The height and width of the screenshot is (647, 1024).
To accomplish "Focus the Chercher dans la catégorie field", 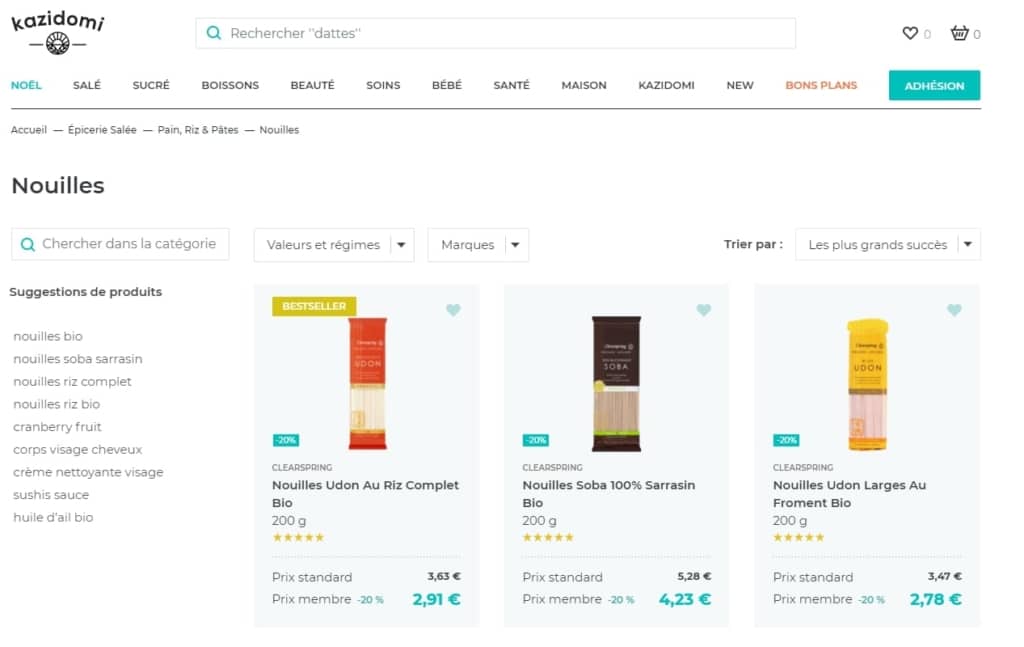I will pos(120,244).
